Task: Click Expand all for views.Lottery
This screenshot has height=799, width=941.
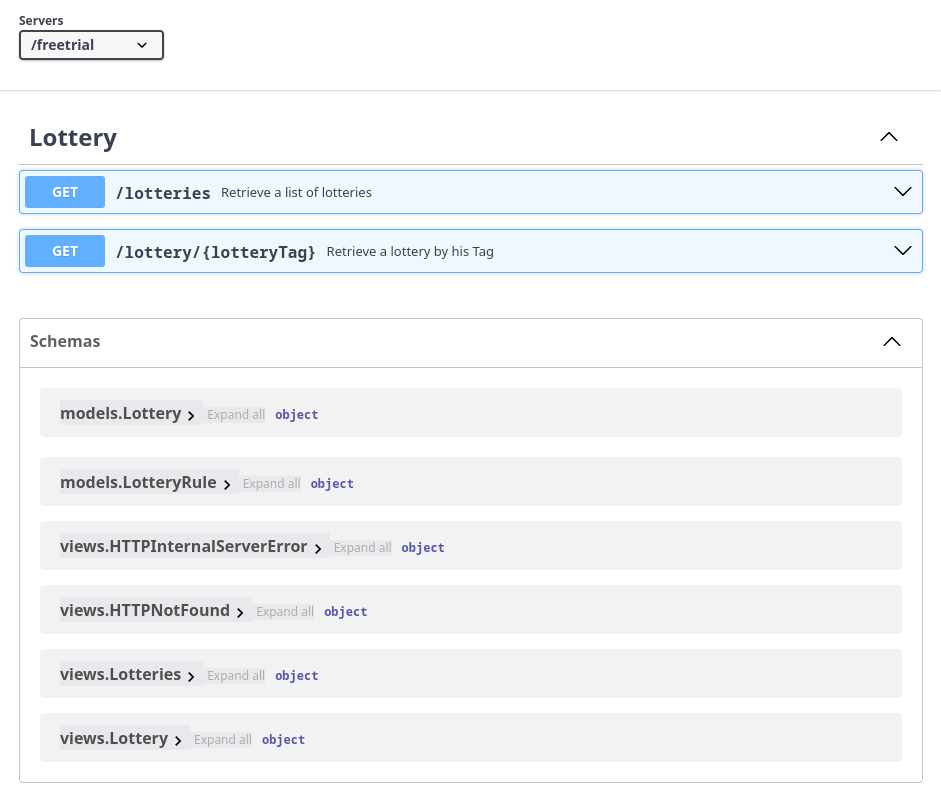Action: [x=223, y=740]
